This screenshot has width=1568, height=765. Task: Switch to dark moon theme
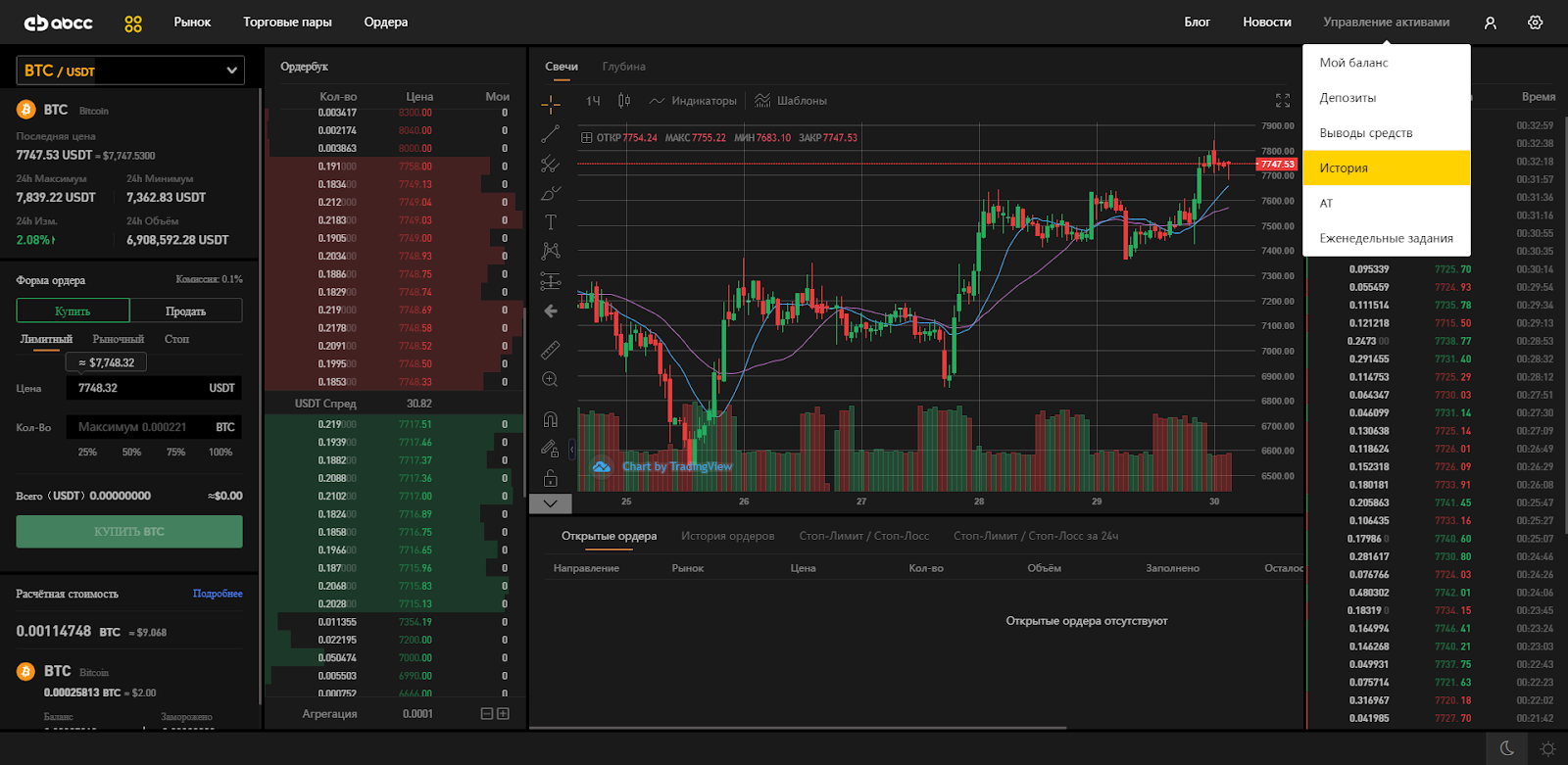1507,748
